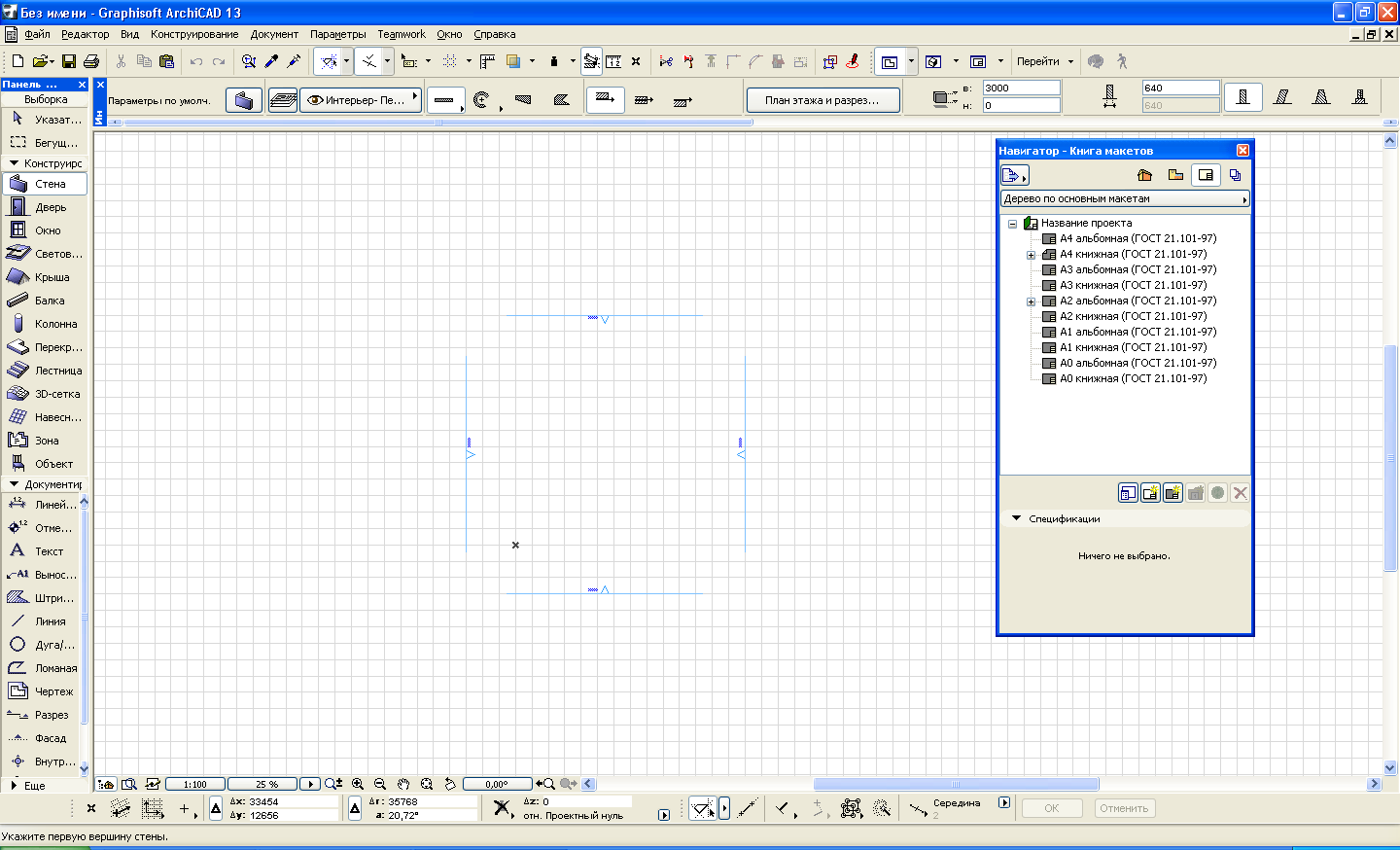
Task: Select the Zone (Зона) tool
Action: [45, 441]
